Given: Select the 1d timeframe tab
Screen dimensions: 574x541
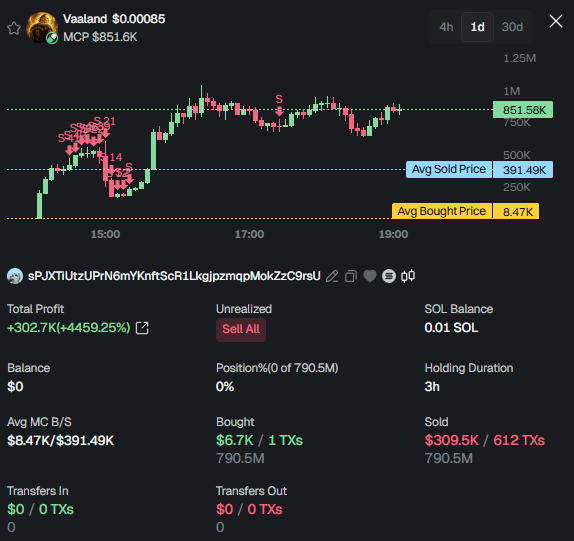Looking at the screenshot, I should [x=477, y=27].
